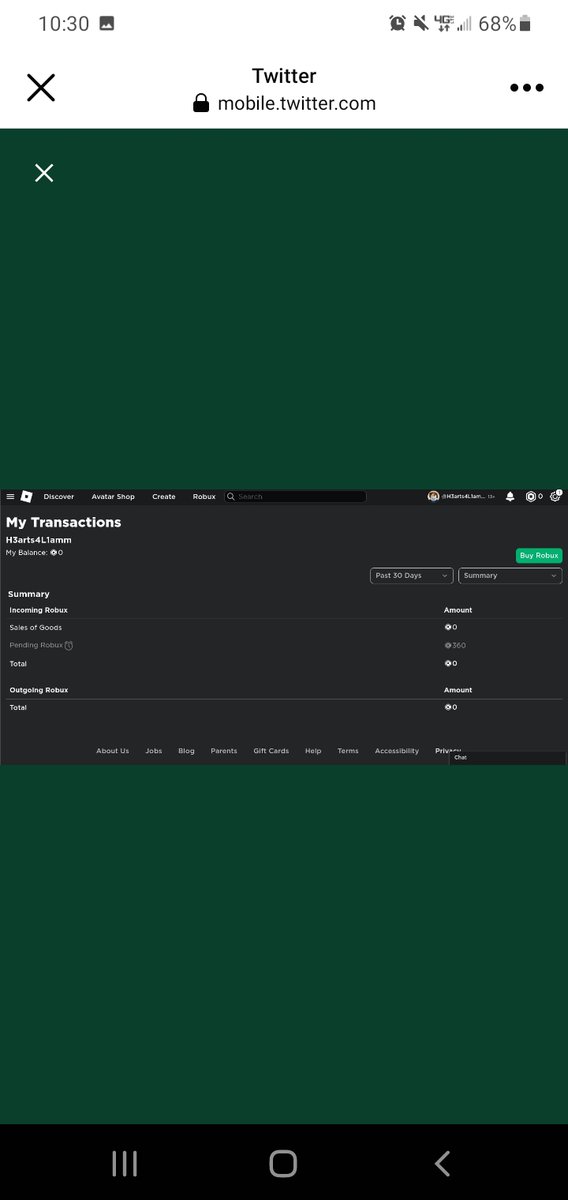Go to Avatar Shop

click(113, 497)
